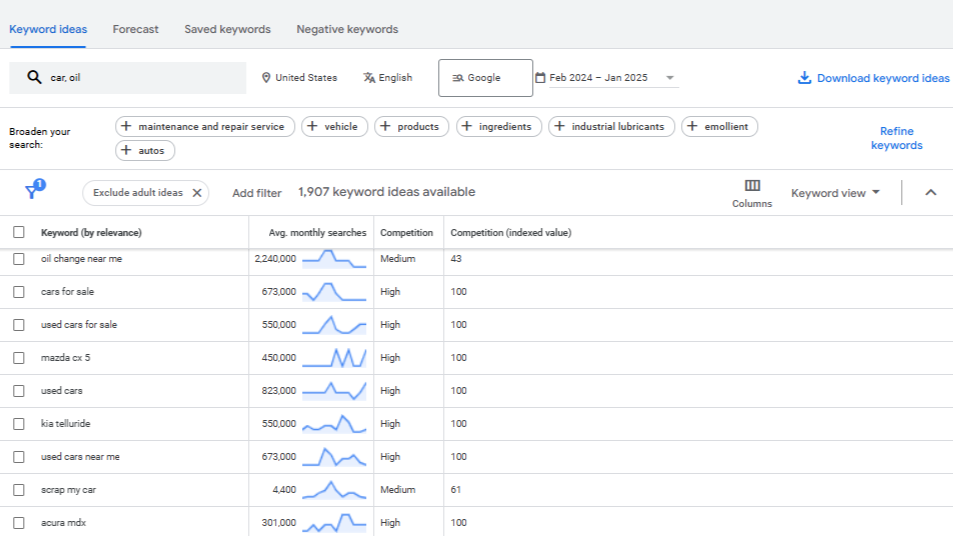Click the search network icon beside Google
This screenshot has width=953, height=536.
(x=458, y=78)
